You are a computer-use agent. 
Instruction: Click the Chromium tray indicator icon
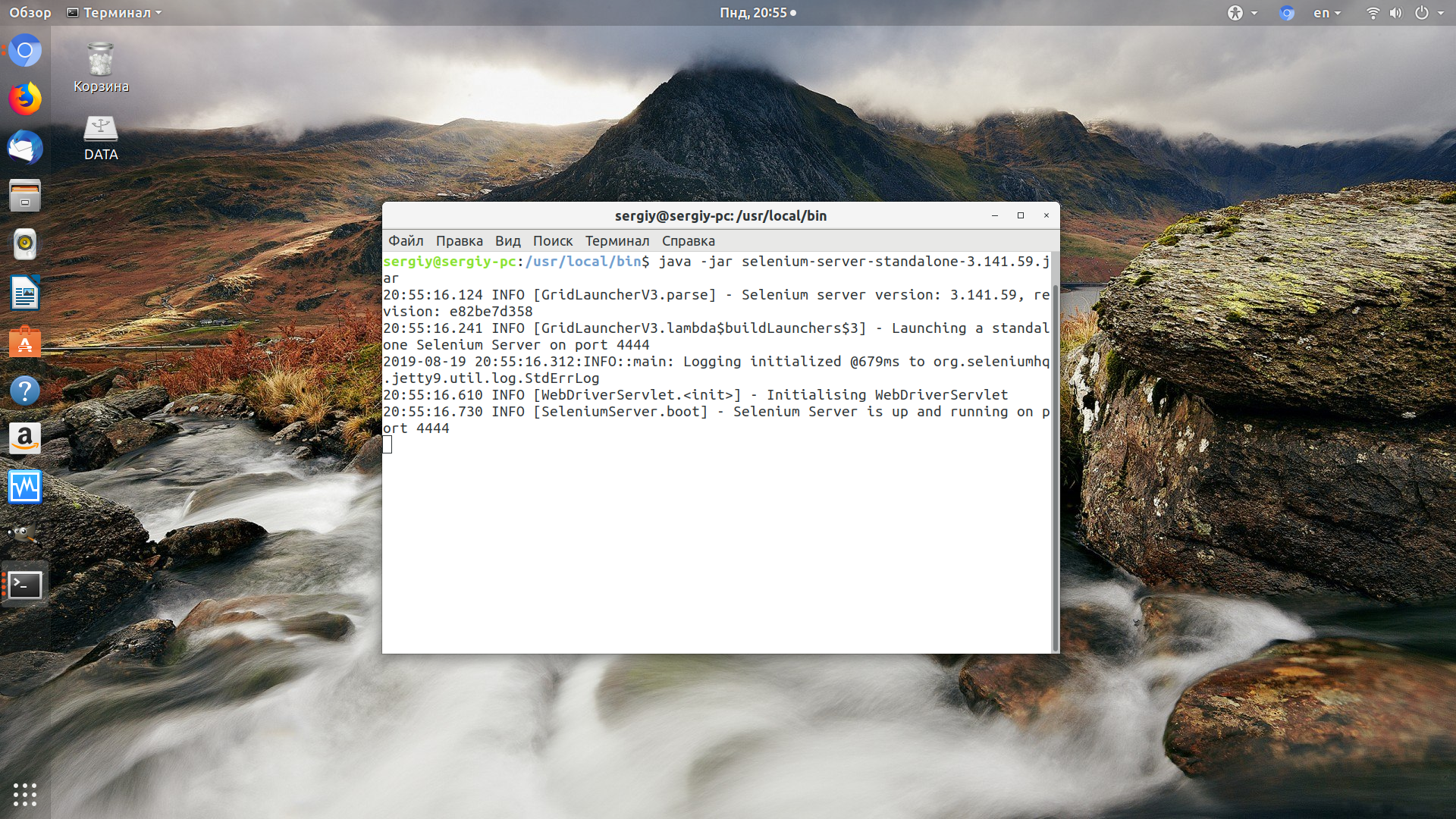(1287, 13)
